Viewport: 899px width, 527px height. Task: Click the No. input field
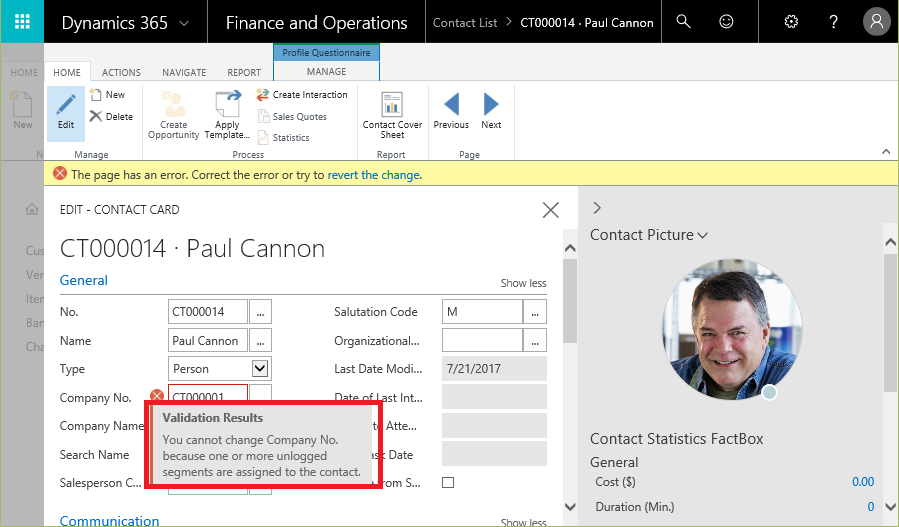[x=208, y=312]
